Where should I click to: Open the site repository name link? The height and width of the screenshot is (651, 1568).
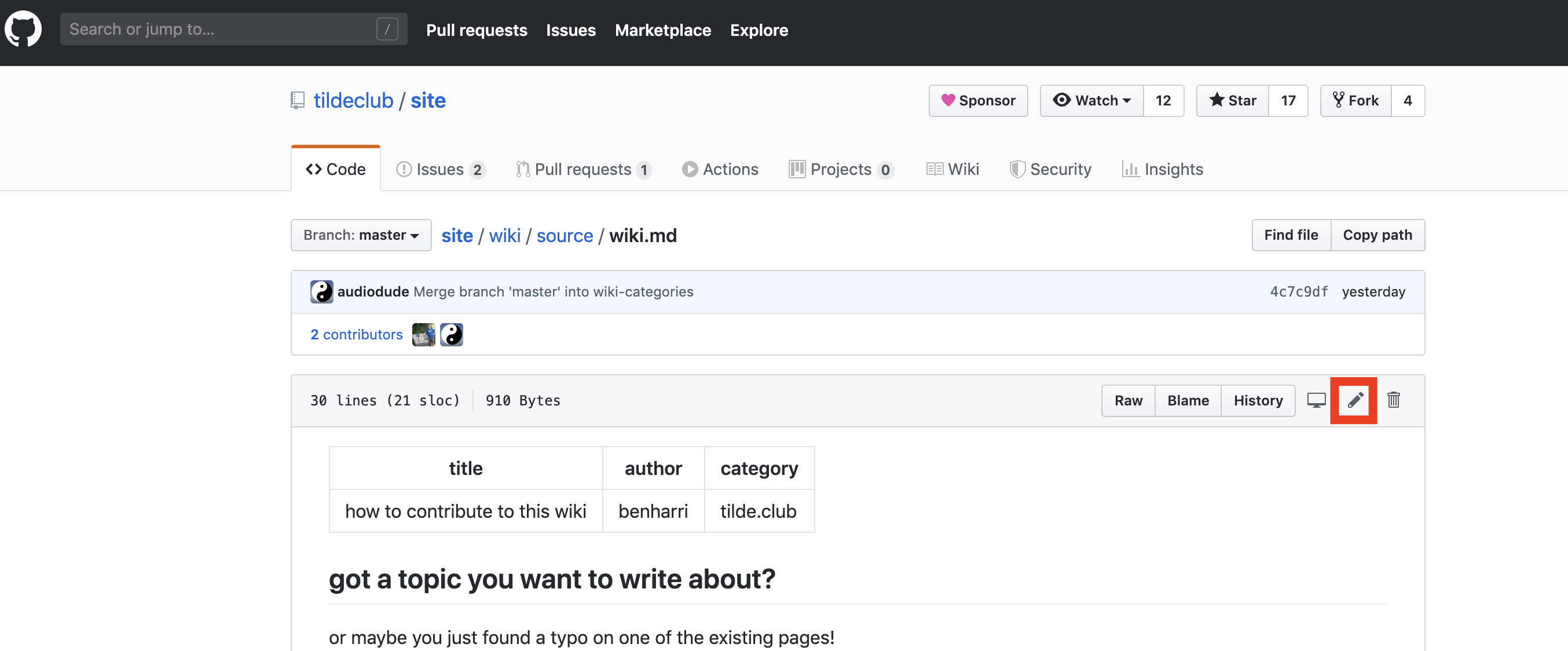pos(428,100)
